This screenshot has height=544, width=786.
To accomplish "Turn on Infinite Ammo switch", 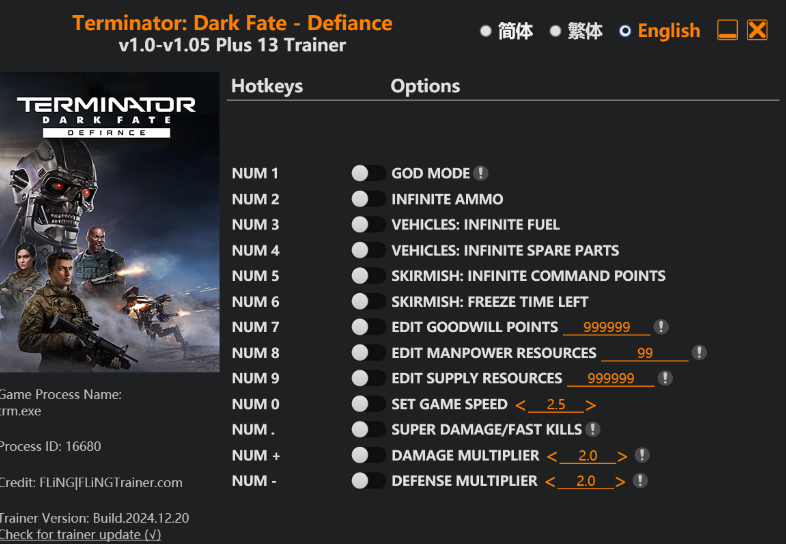I will (368, 199).
